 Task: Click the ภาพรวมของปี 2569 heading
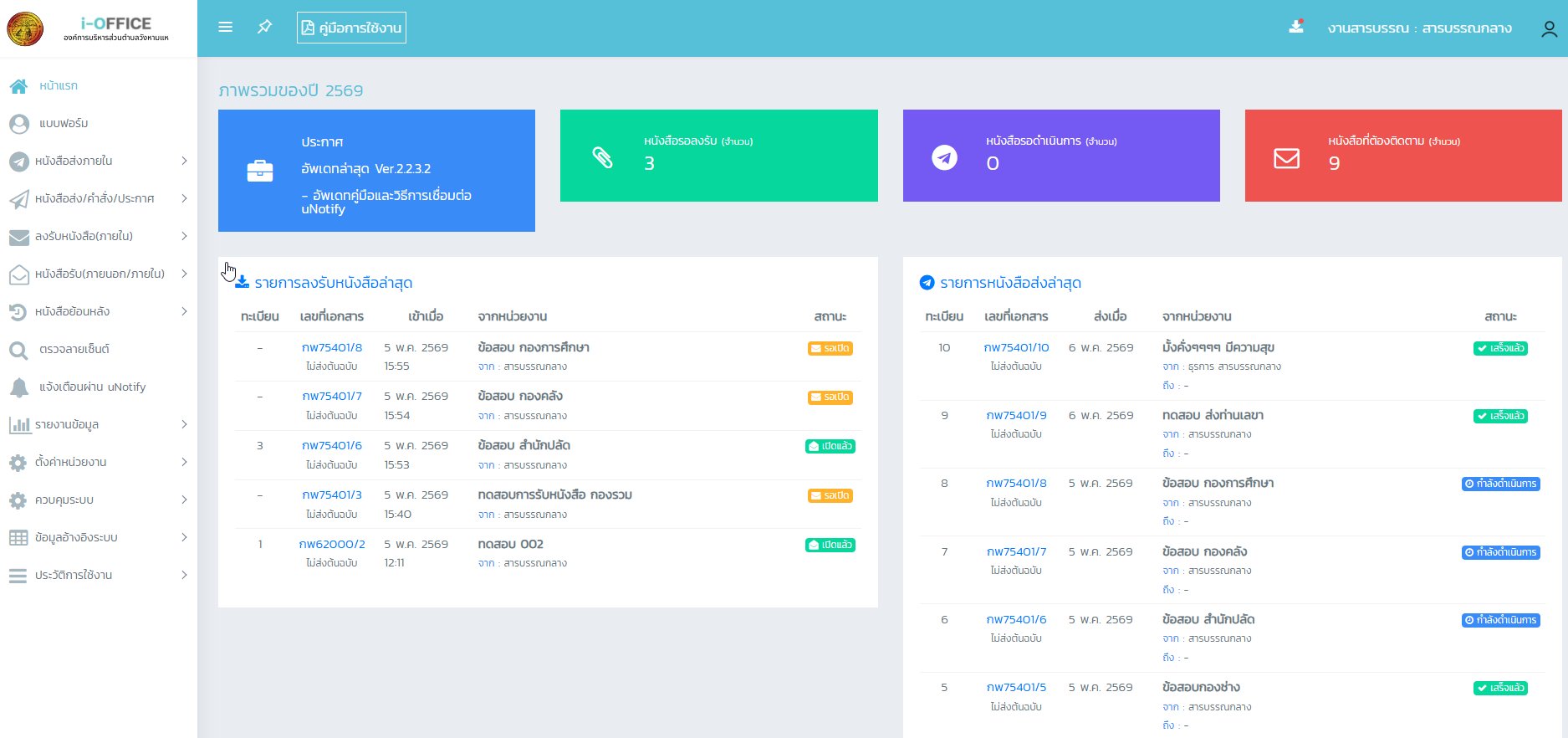291,90
